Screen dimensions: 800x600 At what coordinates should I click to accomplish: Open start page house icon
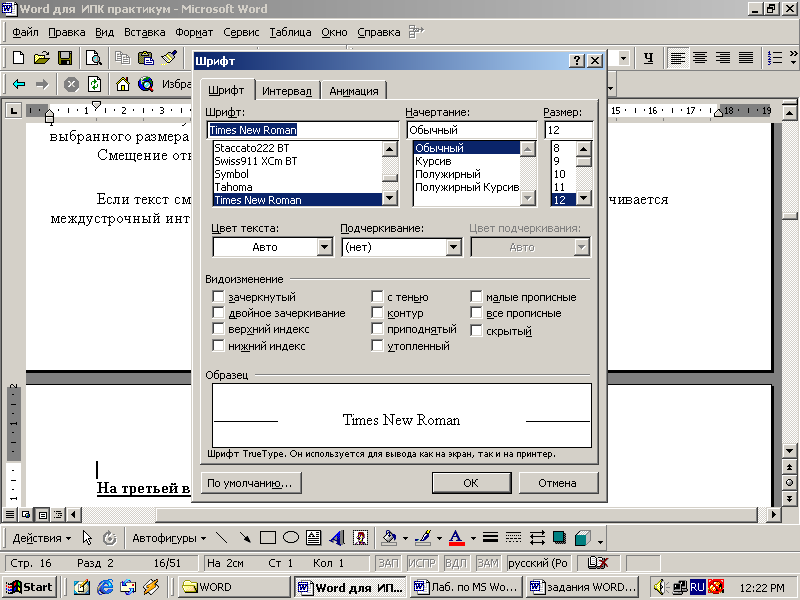(122, 84)
